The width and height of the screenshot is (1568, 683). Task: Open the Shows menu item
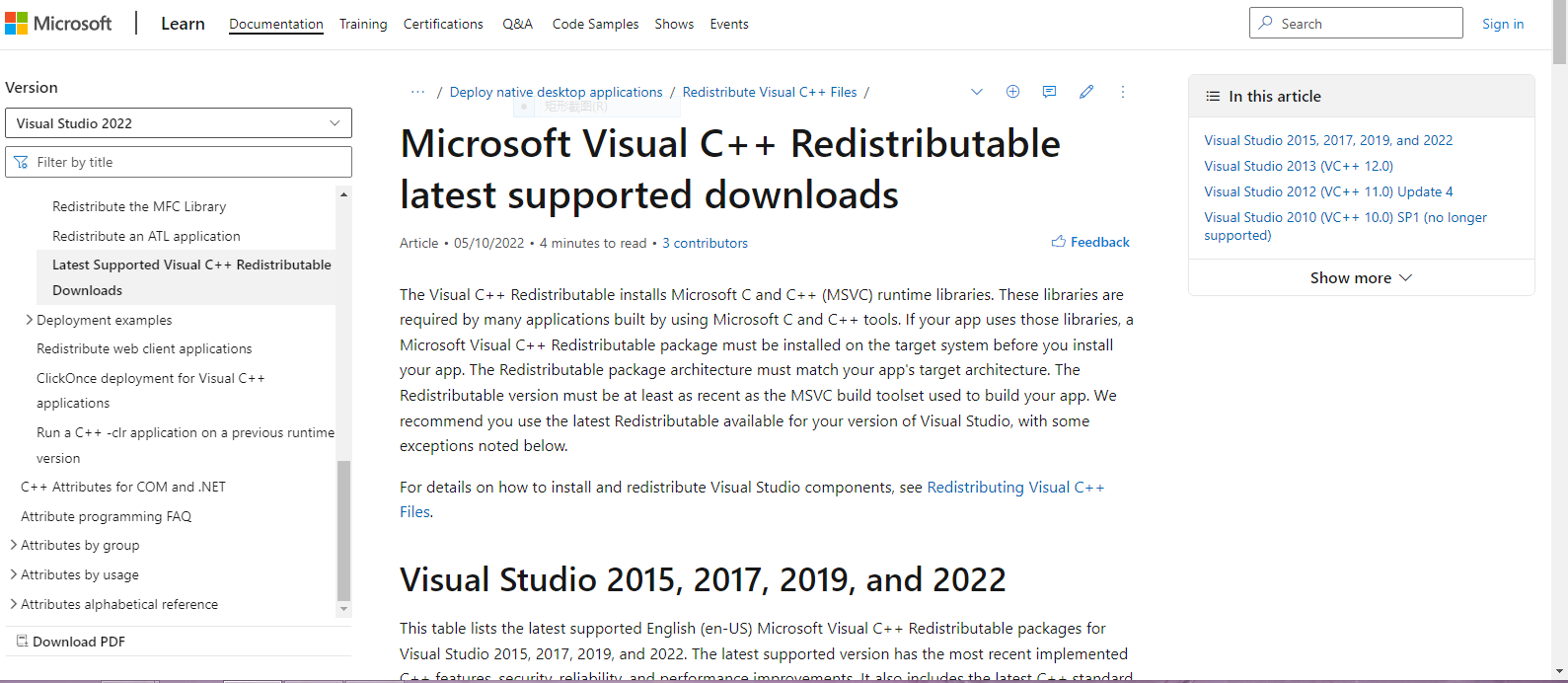point(674,24)
